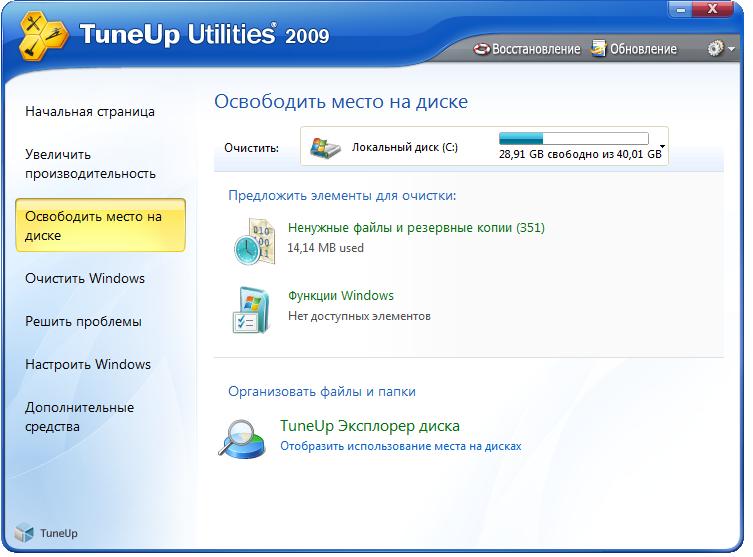Open Ненужные файлы и резервные копии (351)
Screen dimensions: 753x557
coord(416,228)
